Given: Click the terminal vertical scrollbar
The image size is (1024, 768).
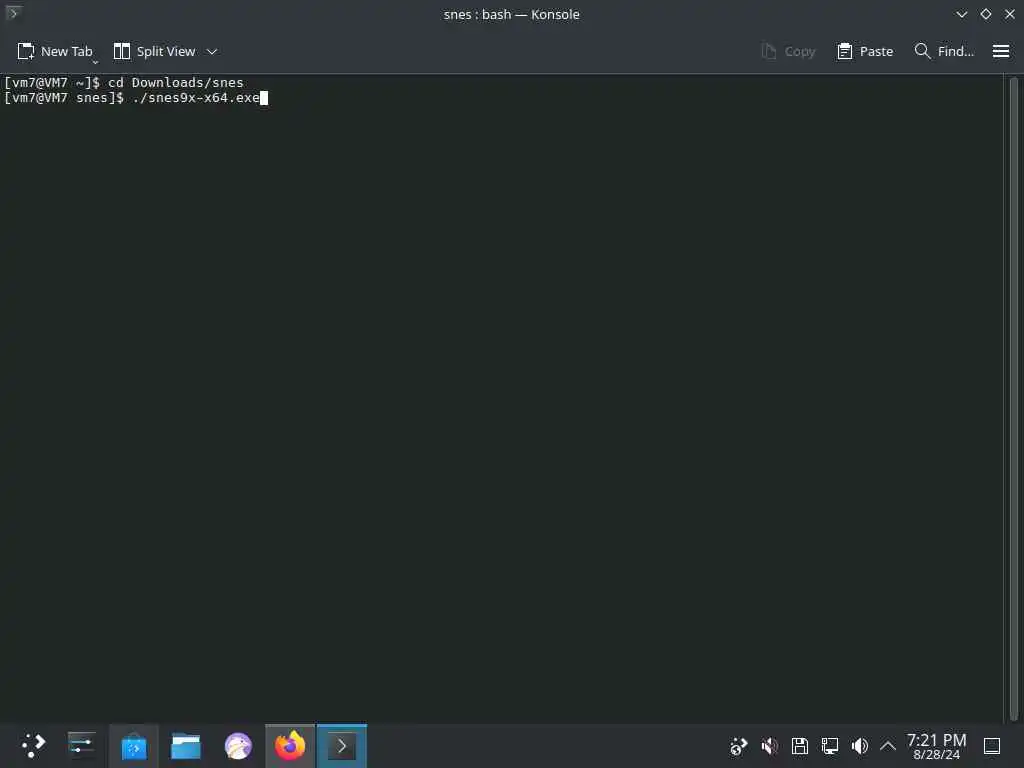Looking at the screenshot, I should 1014,398.
